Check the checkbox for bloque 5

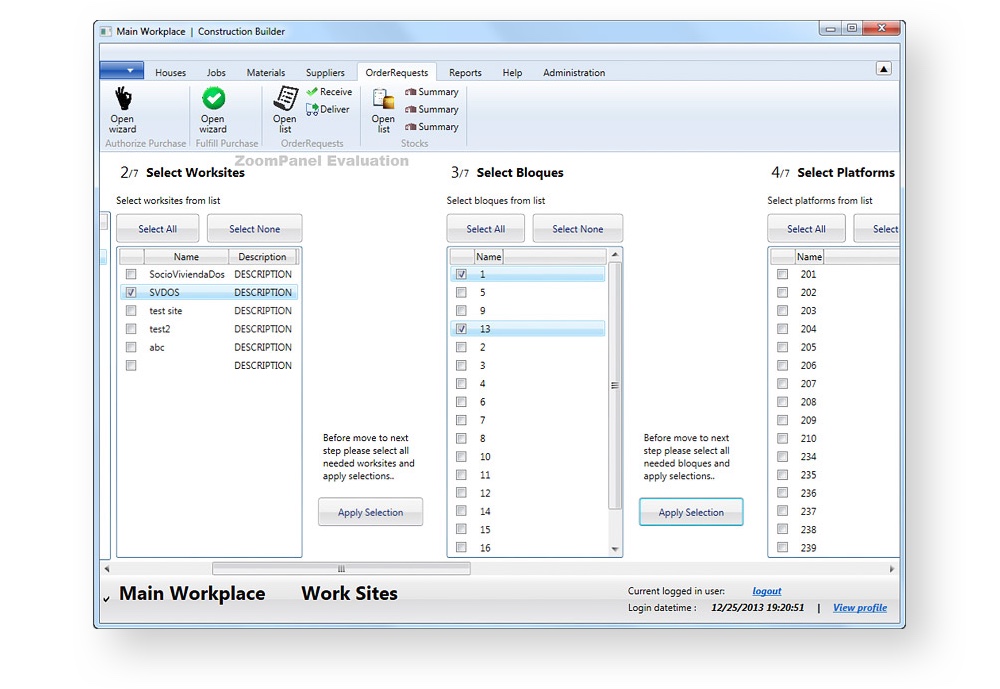(x=461, y=292)
